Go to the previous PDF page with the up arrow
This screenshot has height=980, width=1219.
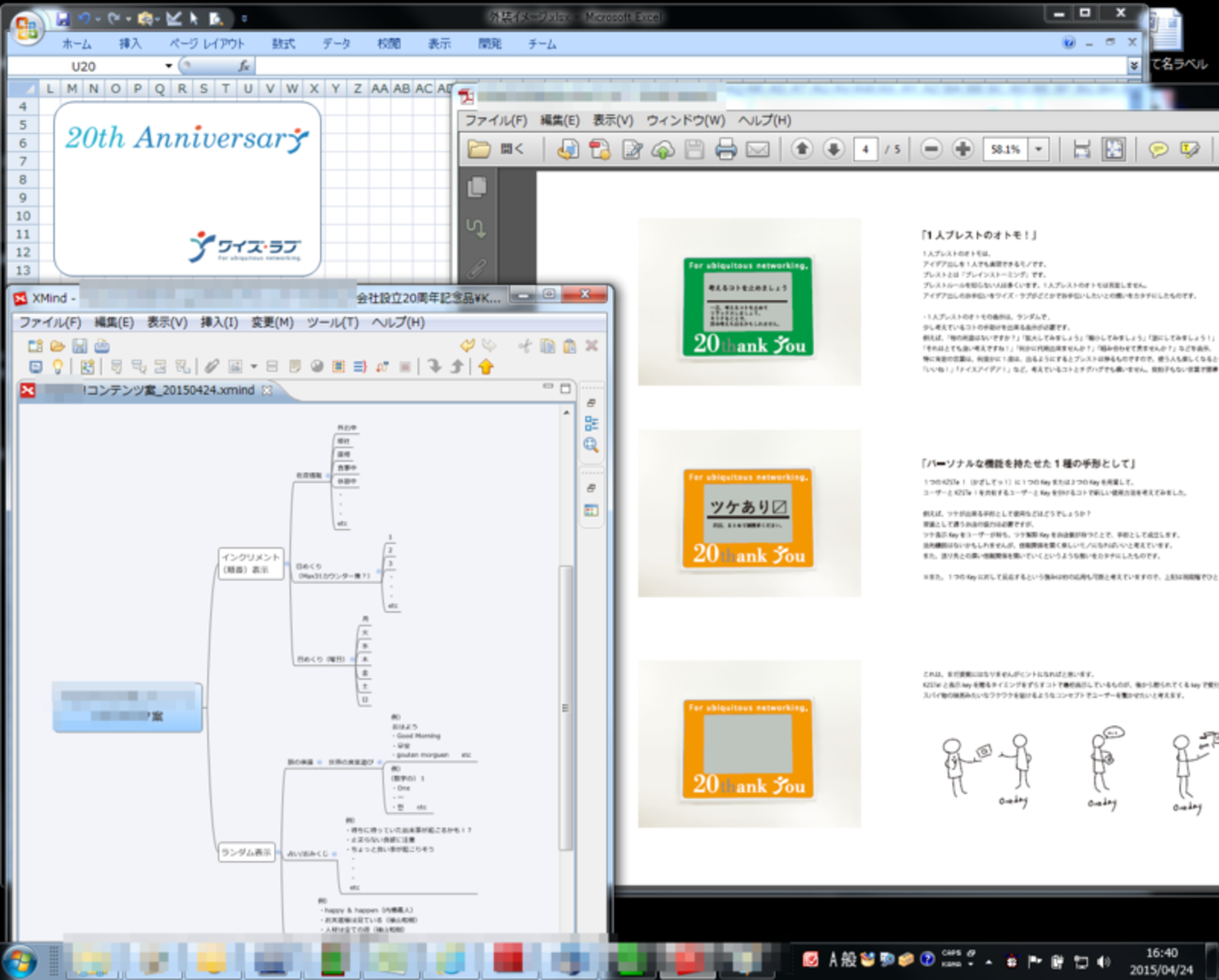tap(802, 149)
